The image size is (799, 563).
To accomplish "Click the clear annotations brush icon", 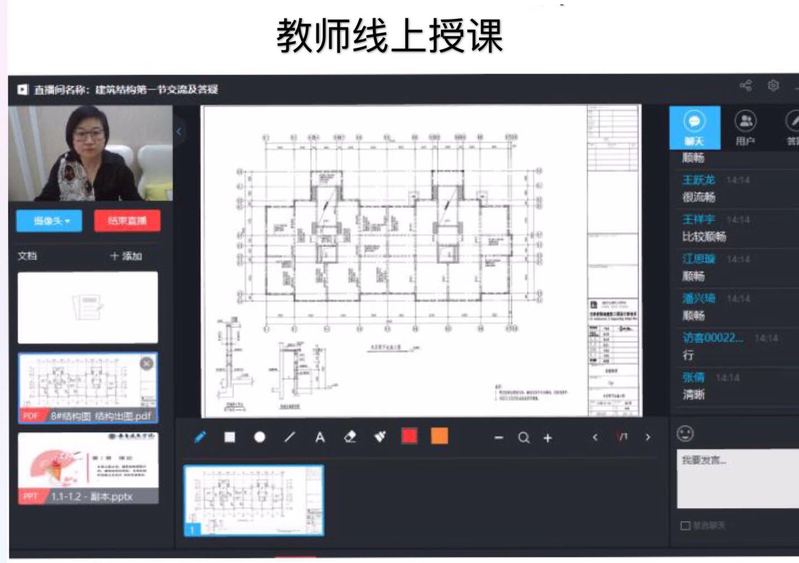I will (x=380, y=437).
